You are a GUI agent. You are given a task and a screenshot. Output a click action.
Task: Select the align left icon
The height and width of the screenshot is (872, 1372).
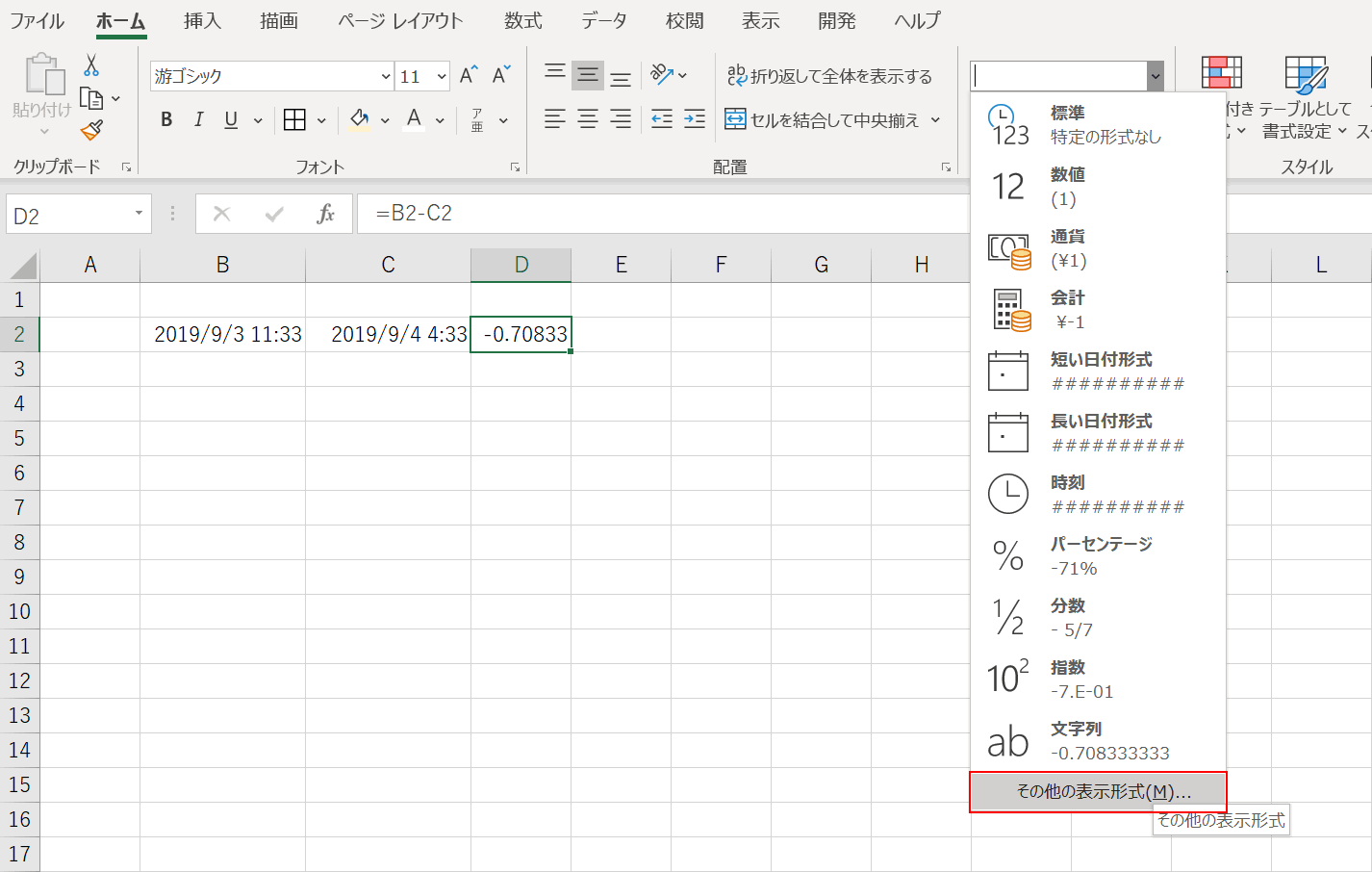point(555,119)
